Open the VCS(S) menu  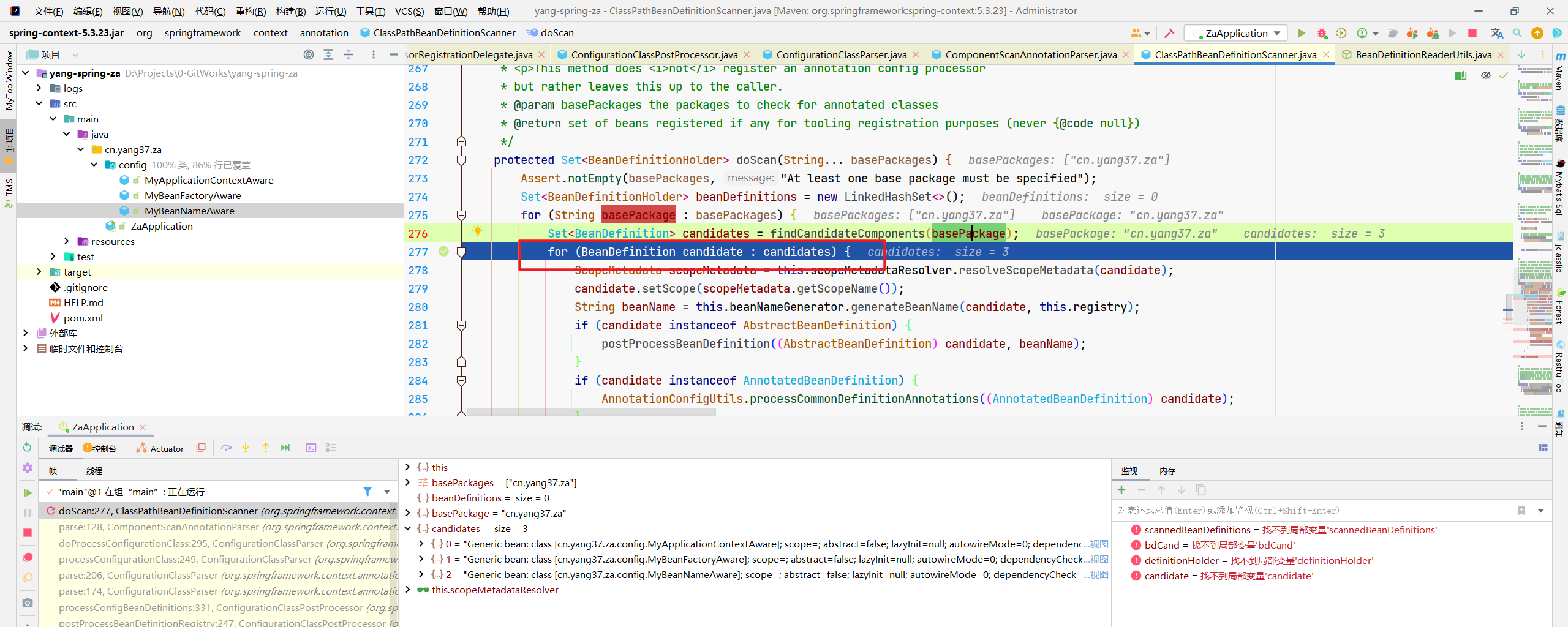pos(409,11)
